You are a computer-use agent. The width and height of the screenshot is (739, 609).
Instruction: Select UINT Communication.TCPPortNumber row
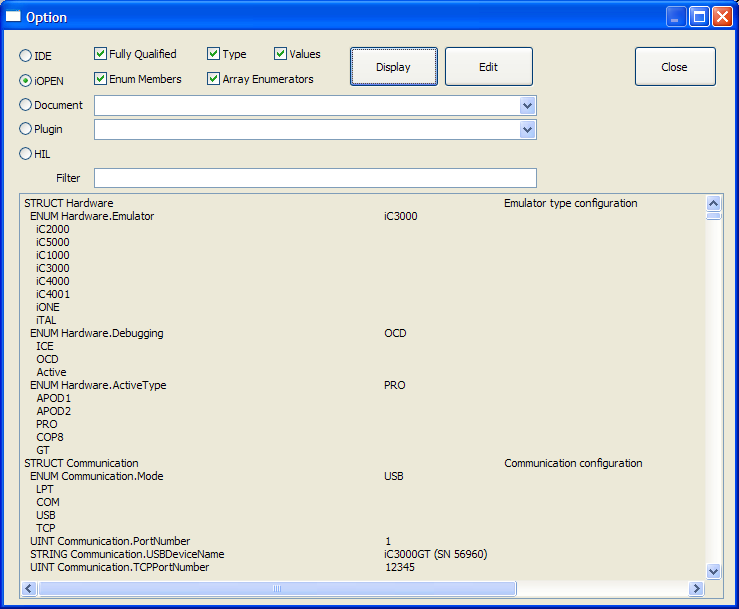(119, 567)
